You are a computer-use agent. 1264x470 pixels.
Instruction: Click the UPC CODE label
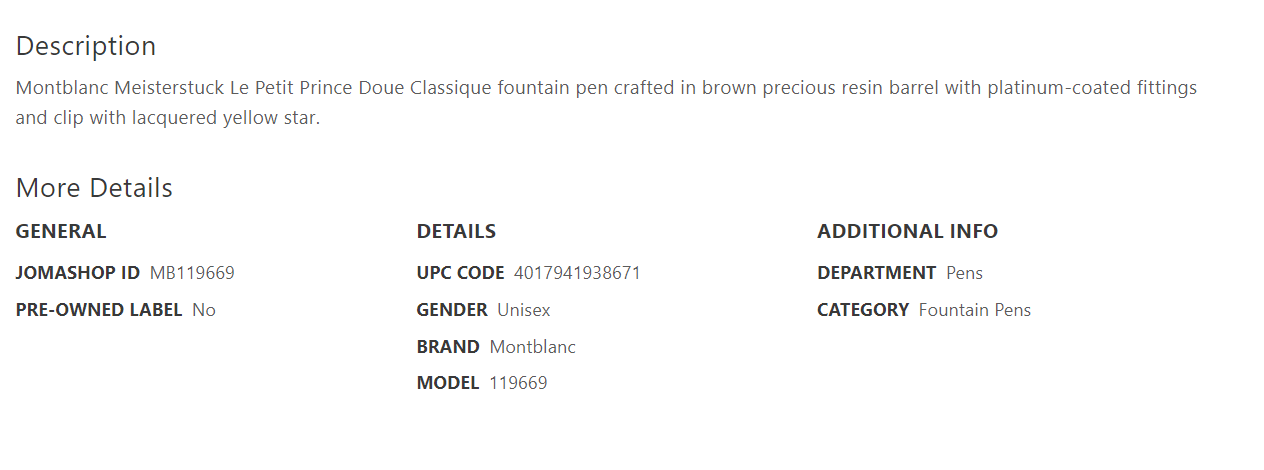coord(461,273)
